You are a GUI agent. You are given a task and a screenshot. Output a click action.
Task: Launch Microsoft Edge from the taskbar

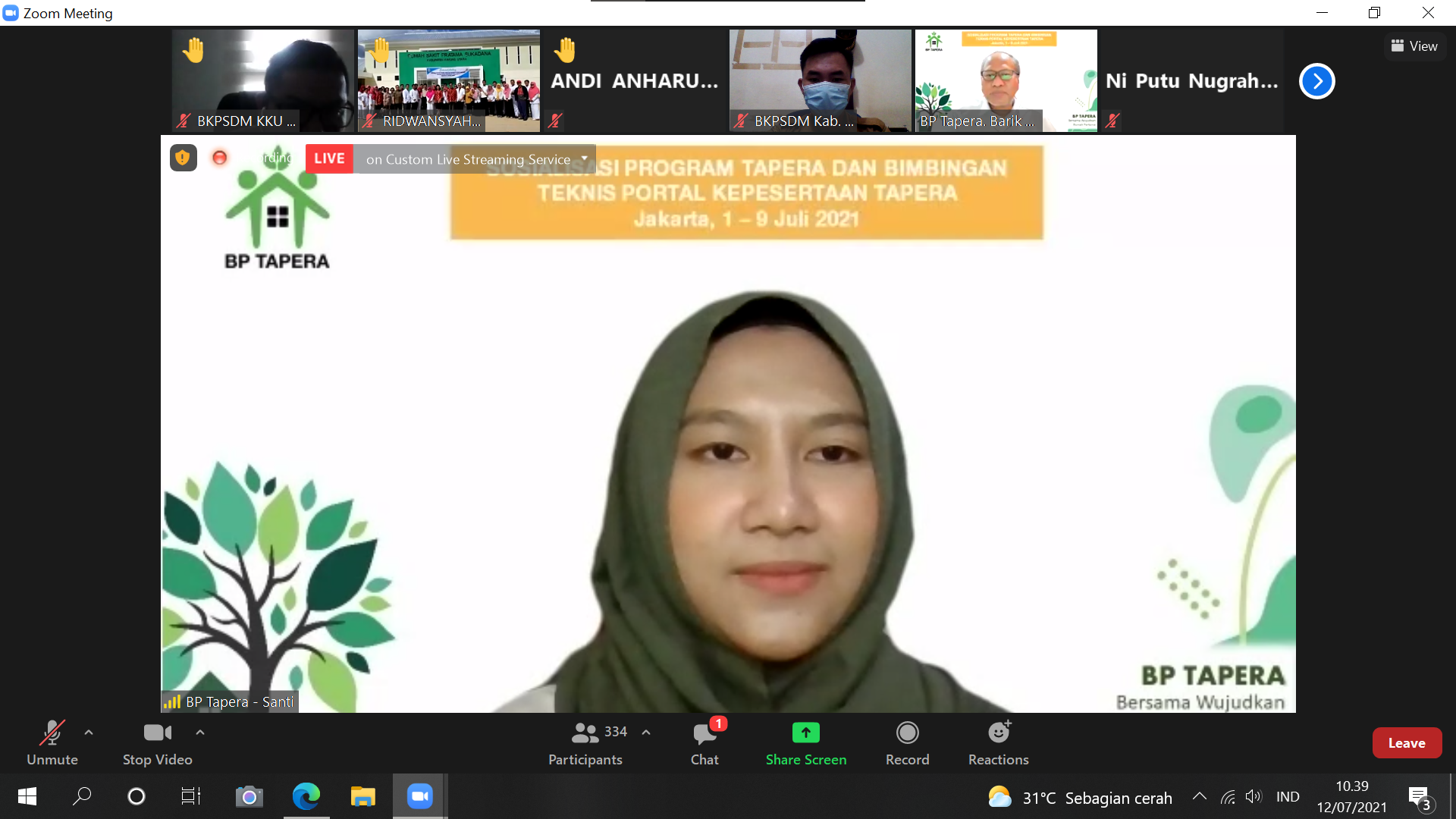click(x=306, y=797)
